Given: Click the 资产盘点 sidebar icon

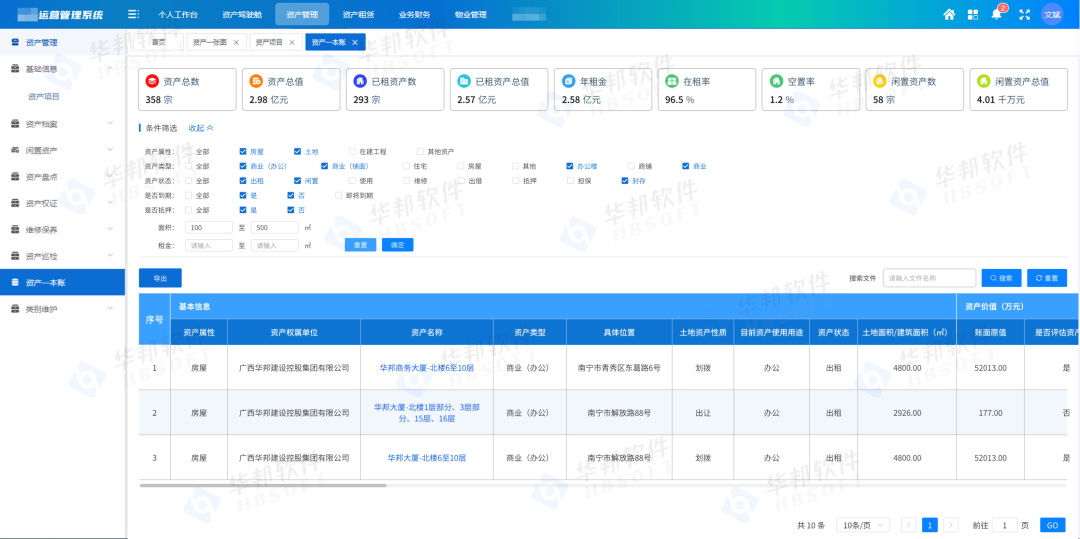Looking at the screenshot, I should click(x=15, y=177).
